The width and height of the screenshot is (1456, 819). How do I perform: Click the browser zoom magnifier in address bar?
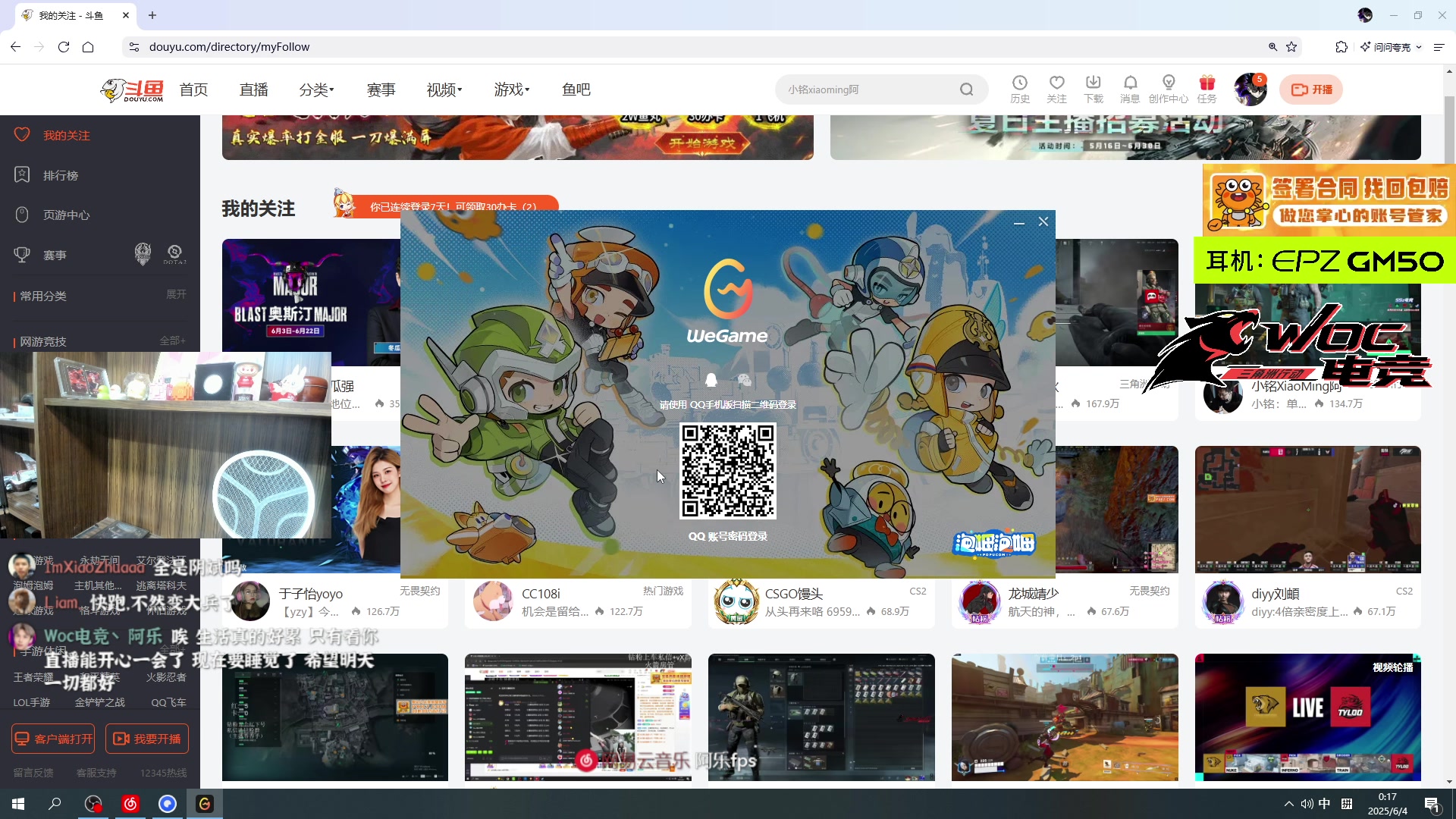click(1272, 47)
